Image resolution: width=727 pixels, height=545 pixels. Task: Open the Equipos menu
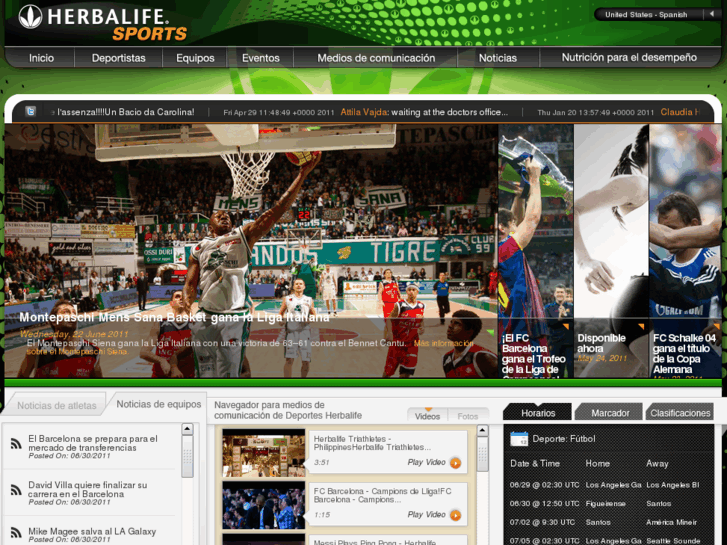(195, 58)
